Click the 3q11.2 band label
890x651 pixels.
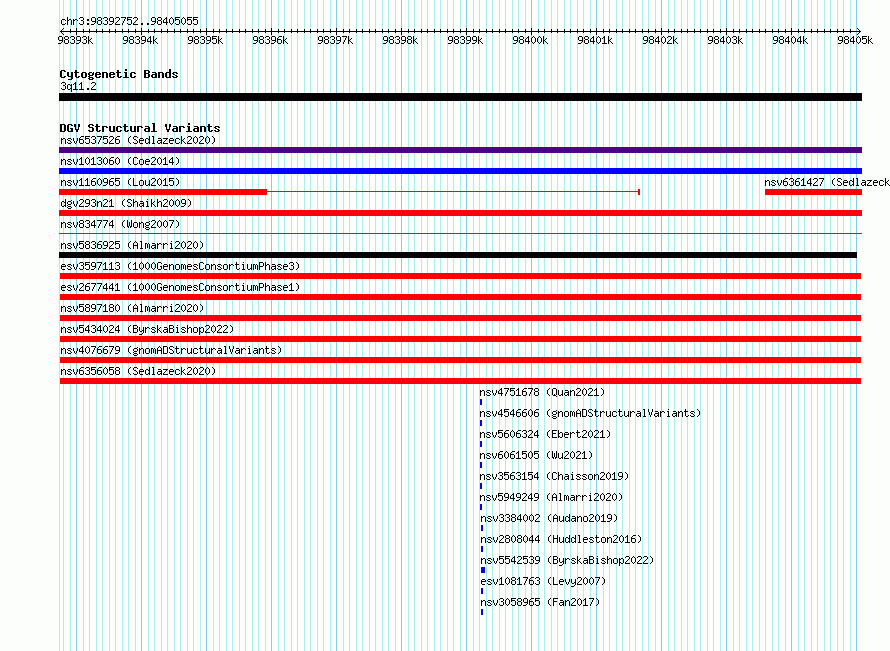pos(78,86)
